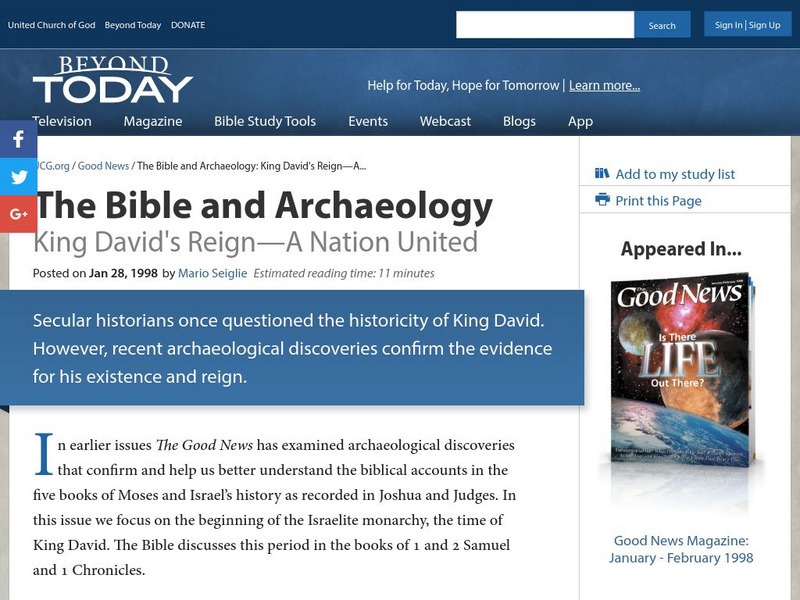Click the Good News breadcrumb link

[x=103, y=166]
